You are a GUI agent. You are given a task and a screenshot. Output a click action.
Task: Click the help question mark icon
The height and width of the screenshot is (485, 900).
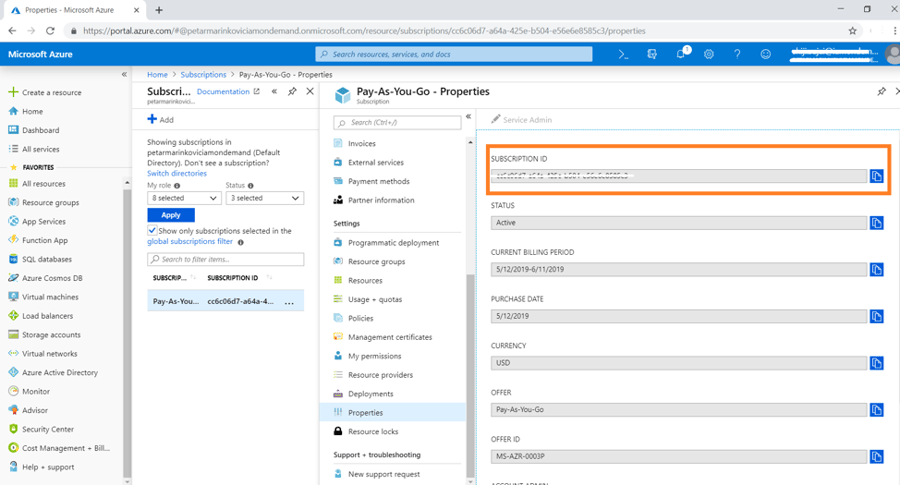coord(737,54)
